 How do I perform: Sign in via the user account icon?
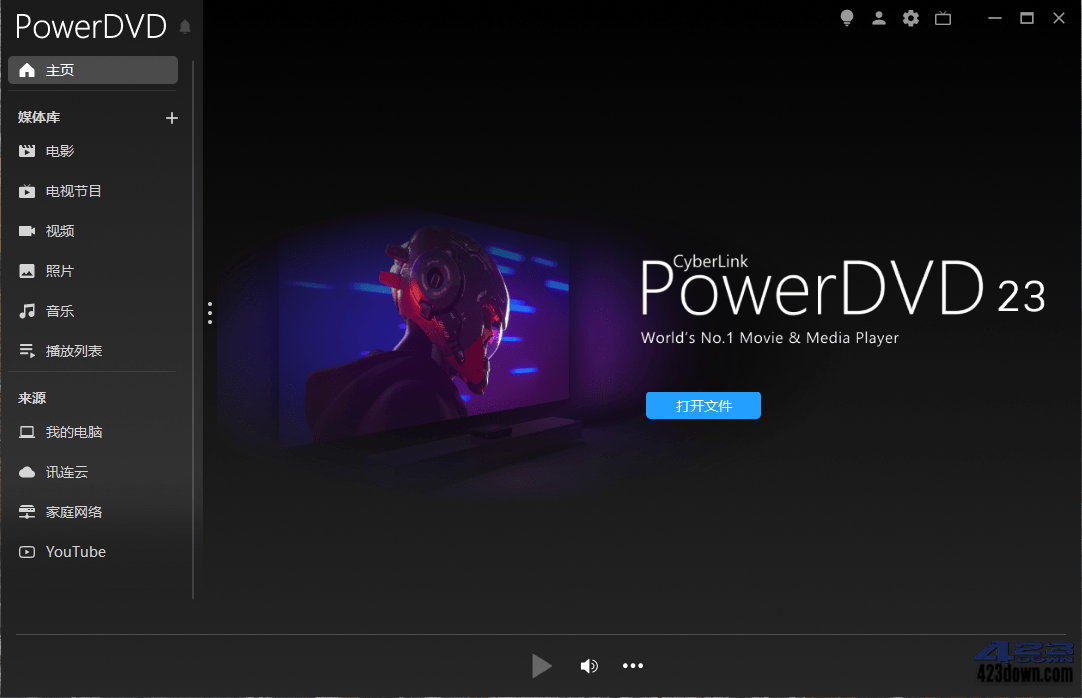click(x=879, y=18)
